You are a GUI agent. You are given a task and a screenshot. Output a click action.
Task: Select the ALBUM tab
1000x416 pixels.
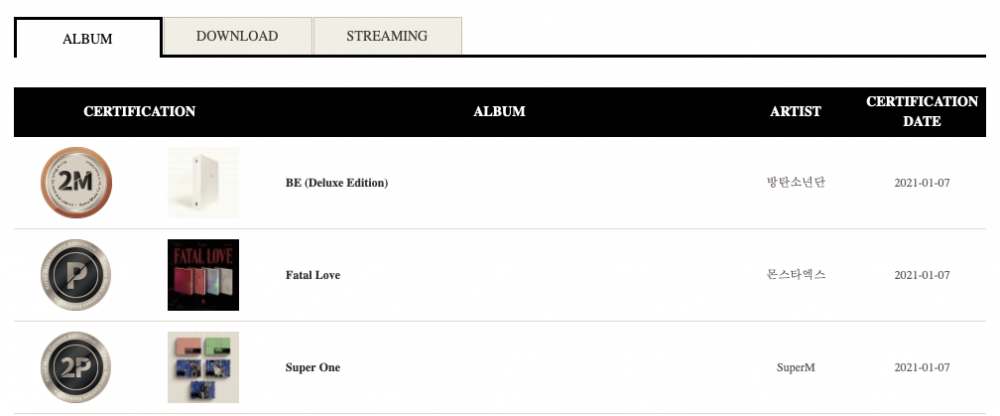(x=87, y=38)
